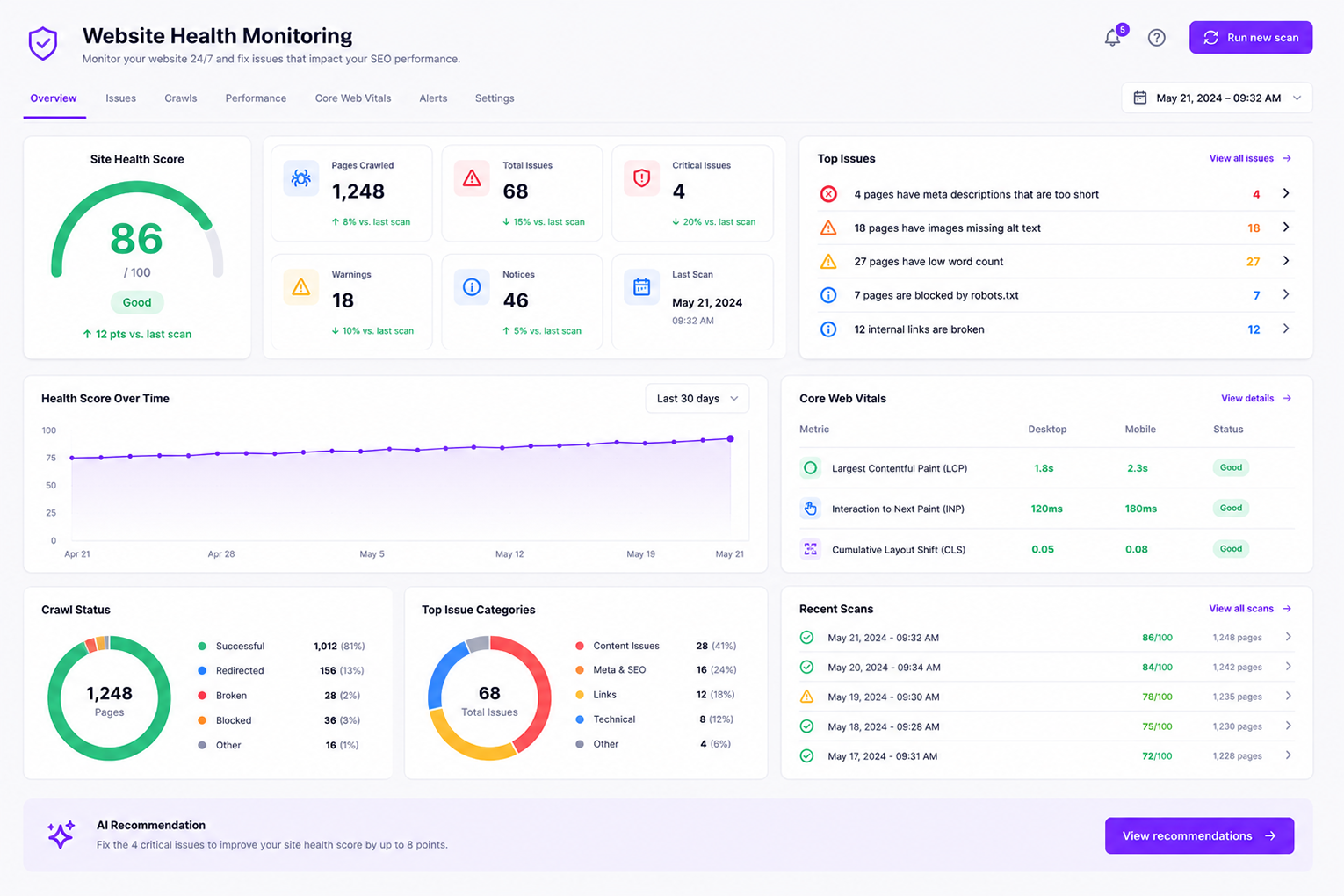Switch to the Crawls tab
1344x896 pixels.
180,98
